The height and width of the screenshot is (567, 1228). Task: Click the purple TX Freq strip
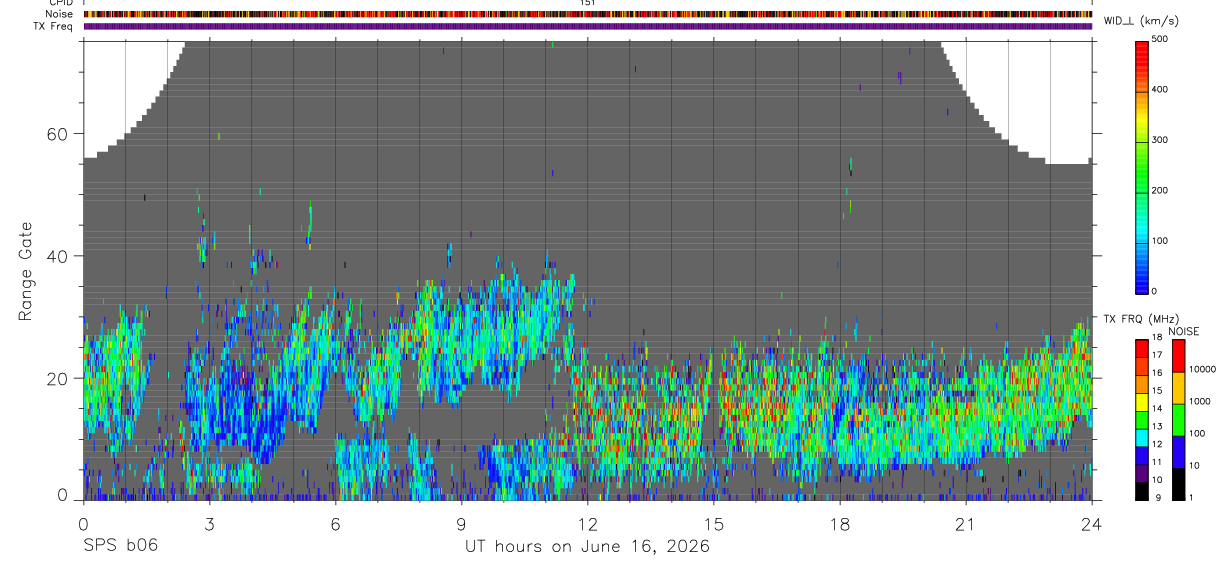click(588, 26)
